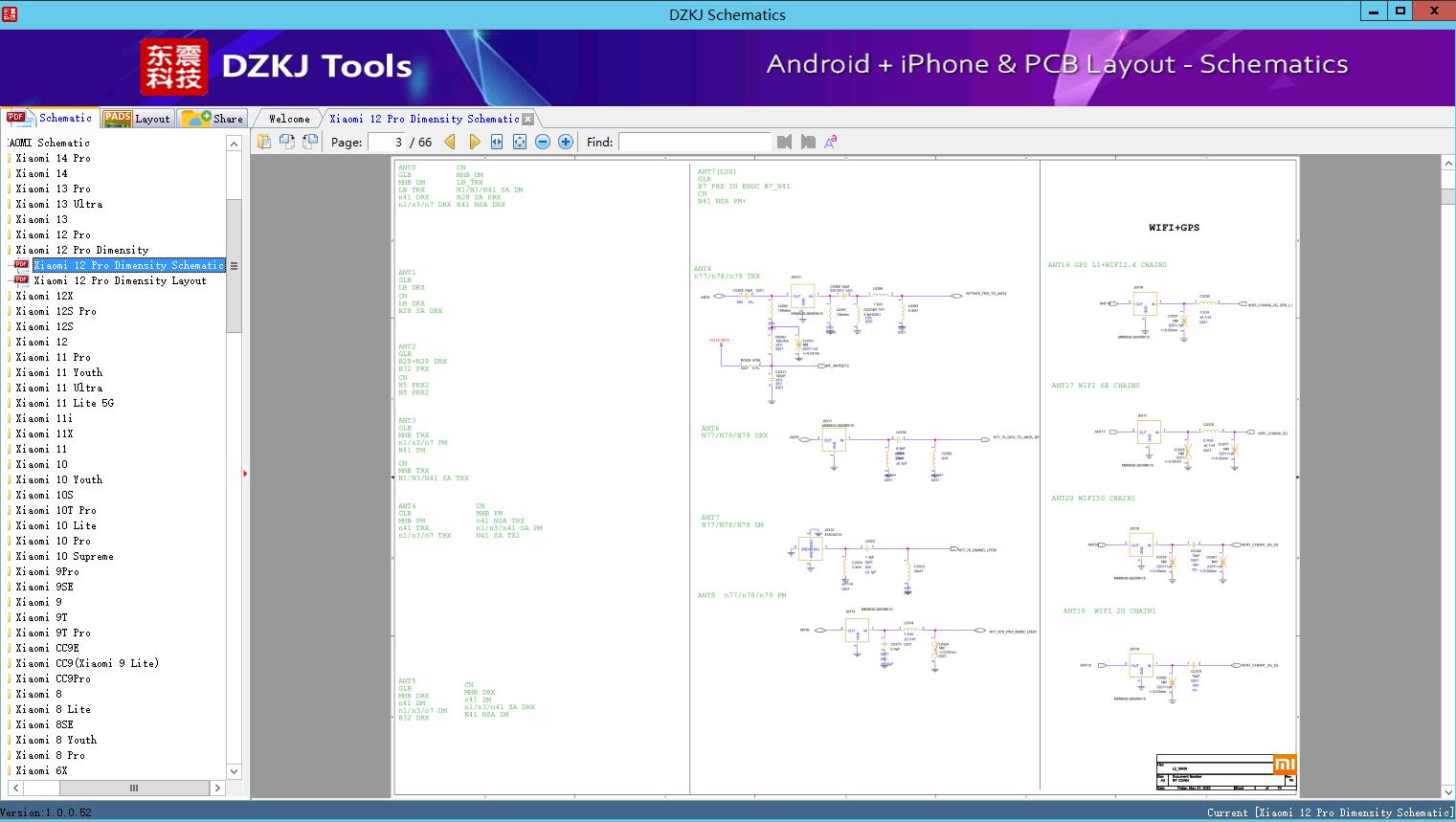Viewport: 1456px width, 822px height.
Task: Click document viewer scroll down arrow
Action: pos(1447,792)
